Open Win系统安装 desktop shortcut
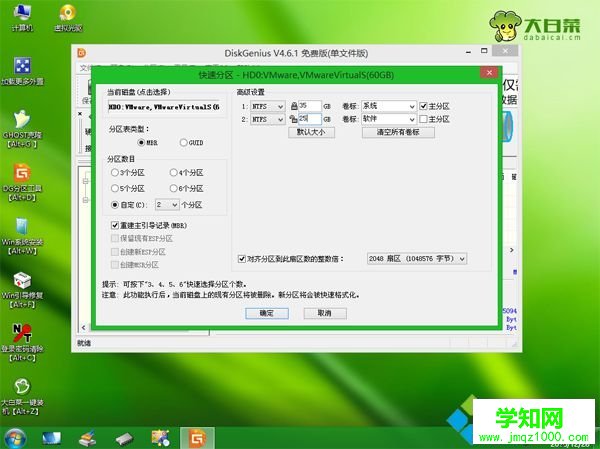 22,236
